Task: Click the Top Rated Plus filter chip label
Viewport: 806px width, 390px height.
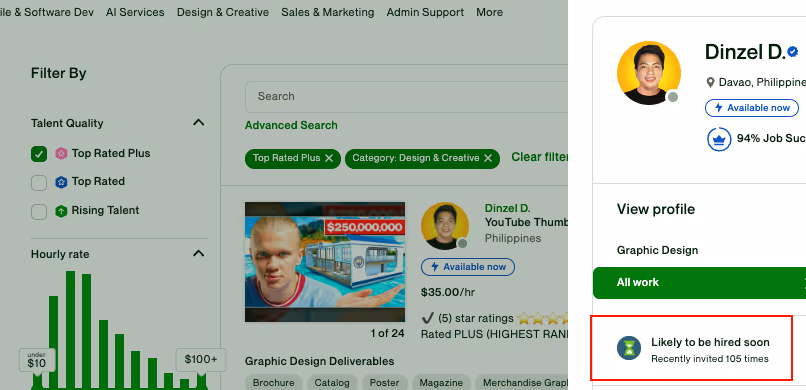Action: [286, 158]
